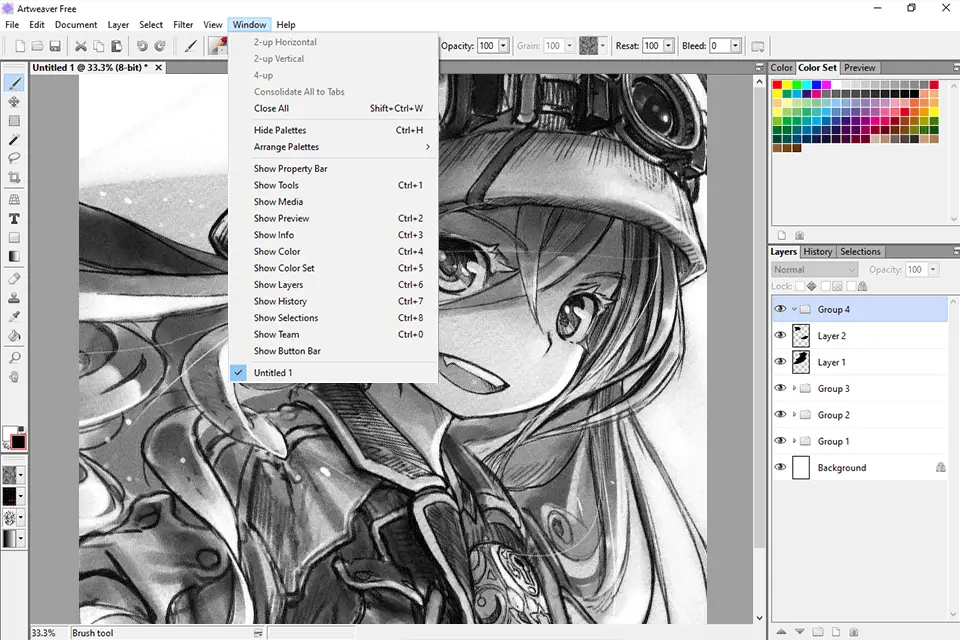Select the Magic Wand tool
Viewport: 960px width, 640px height.
coord(14,140)
